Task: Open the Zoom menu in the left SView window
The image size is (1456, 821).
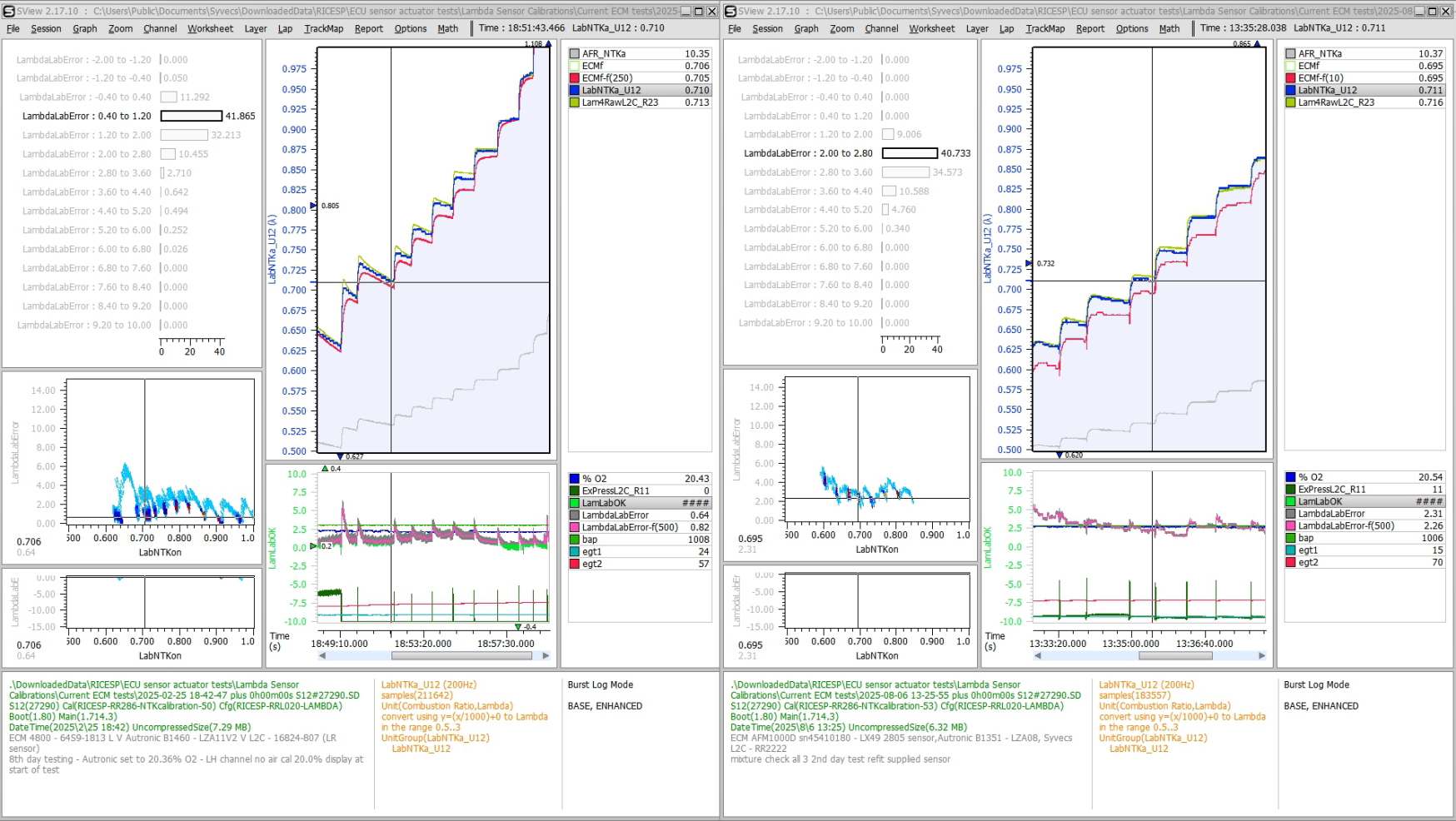Action: tap(120, 28)
